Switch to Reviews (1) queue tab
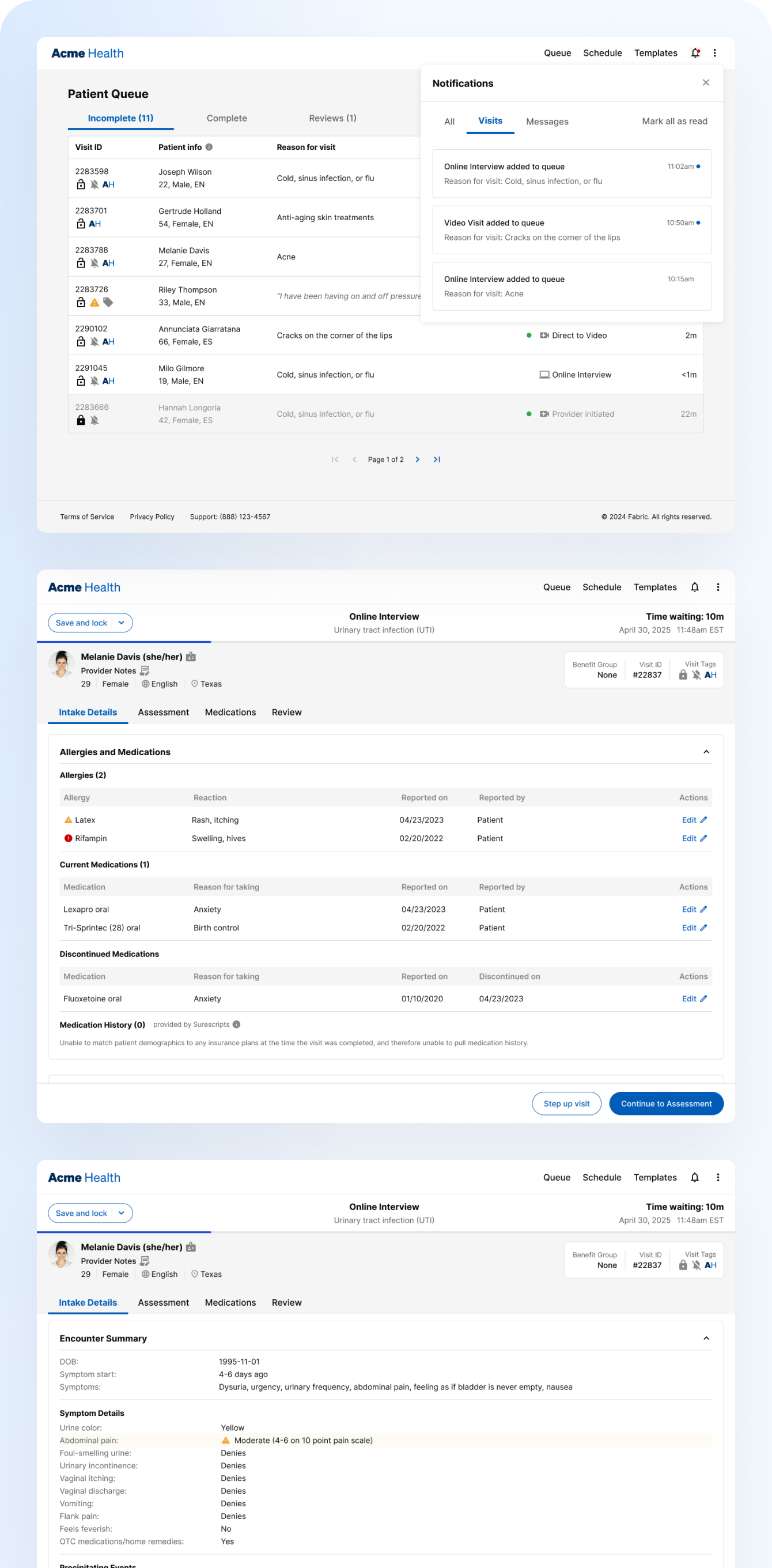 tap(333, 118)
